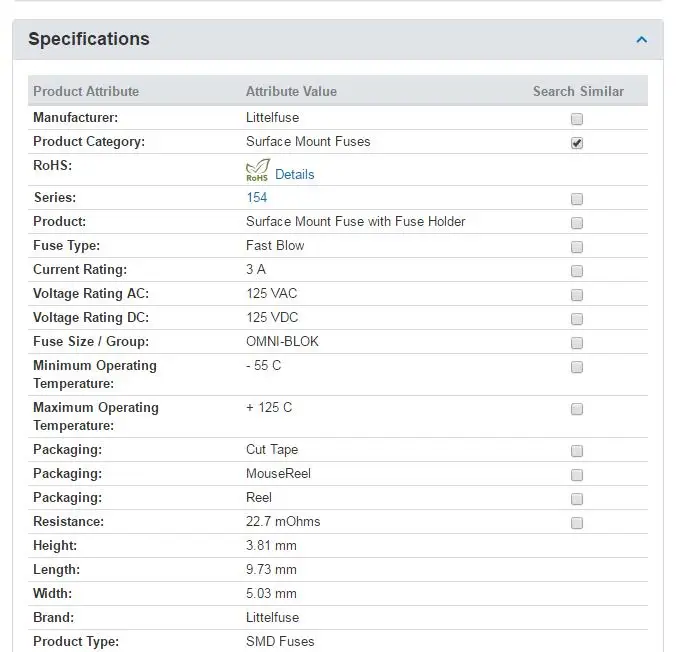679x652 pixels.
Task: Tick the Voltage Rating AC checkbox
Action: pyautogui.click(x=577, y=295)
